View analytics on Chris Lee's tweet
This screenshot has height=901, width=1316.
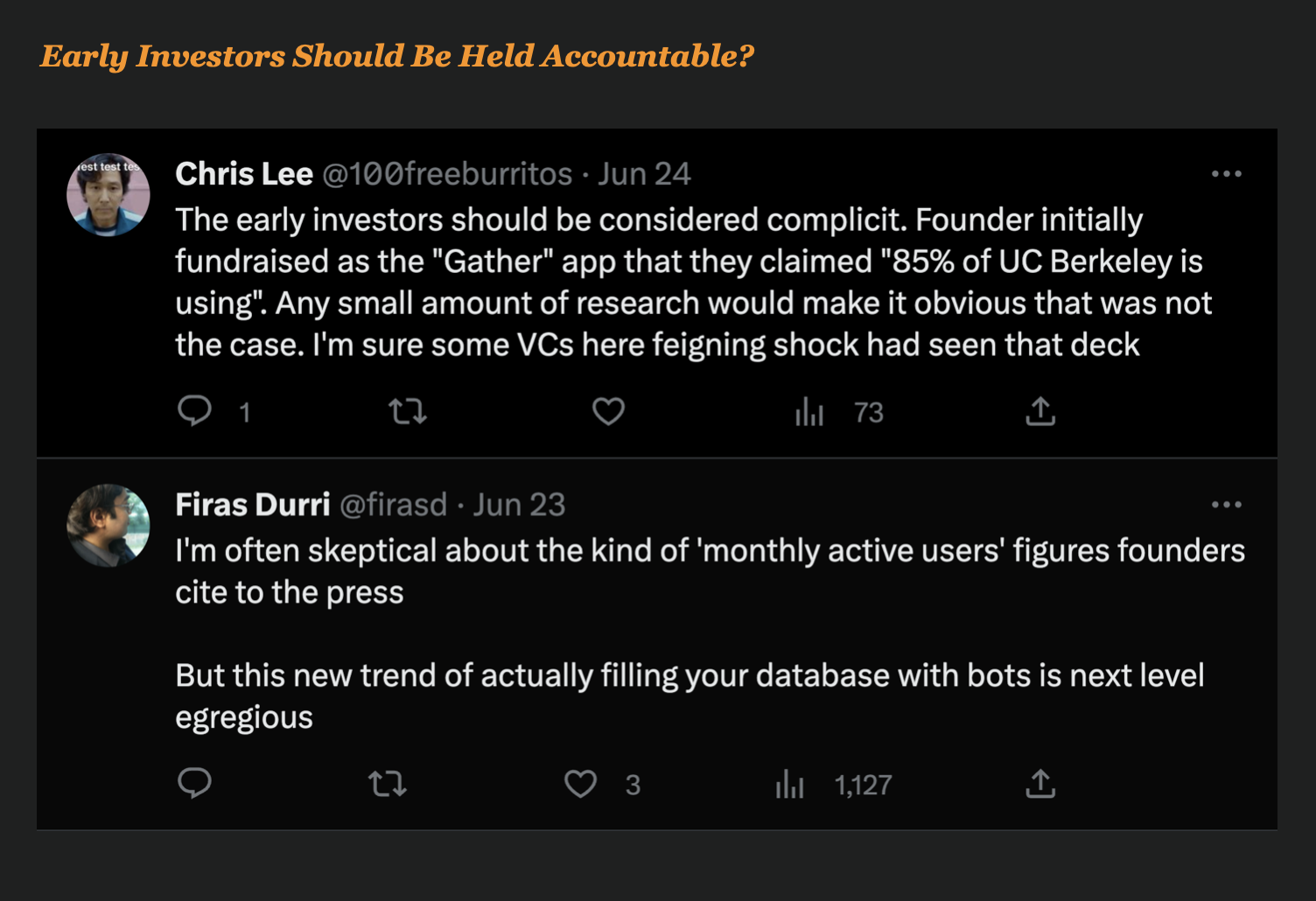point(809,412)
